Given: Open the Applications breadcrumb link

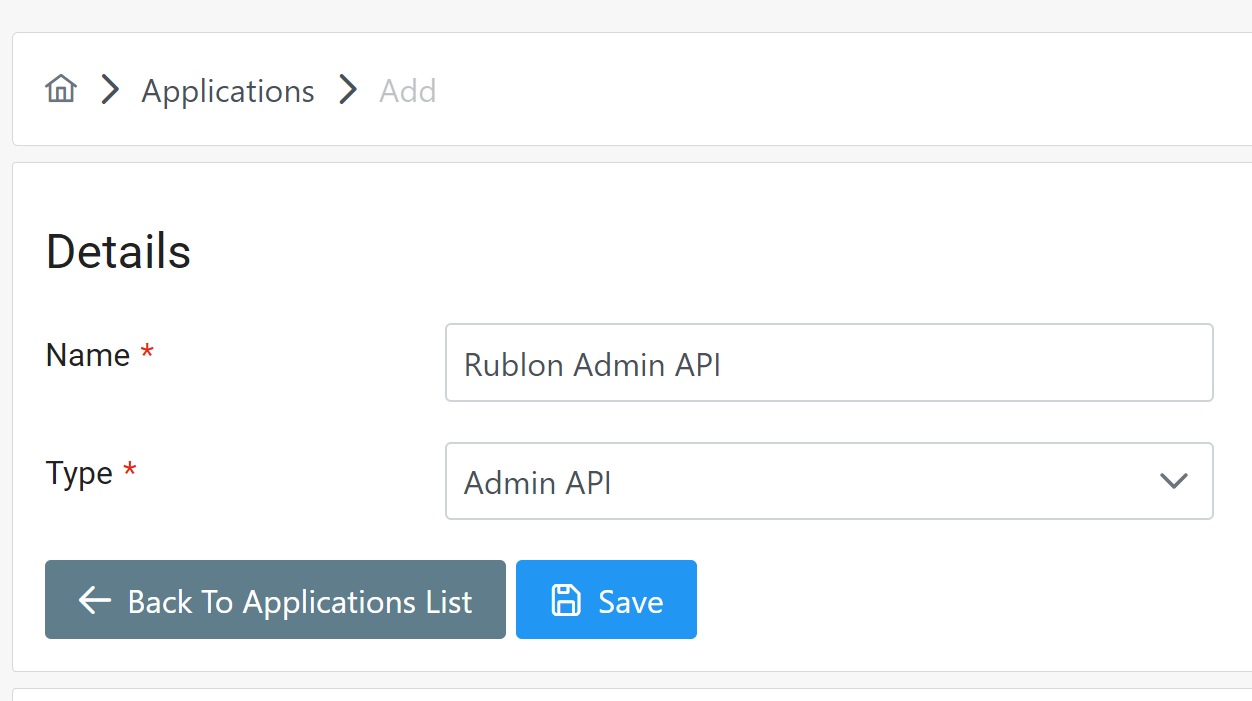Looking at the screenshot, I should [x=228, y=91].
